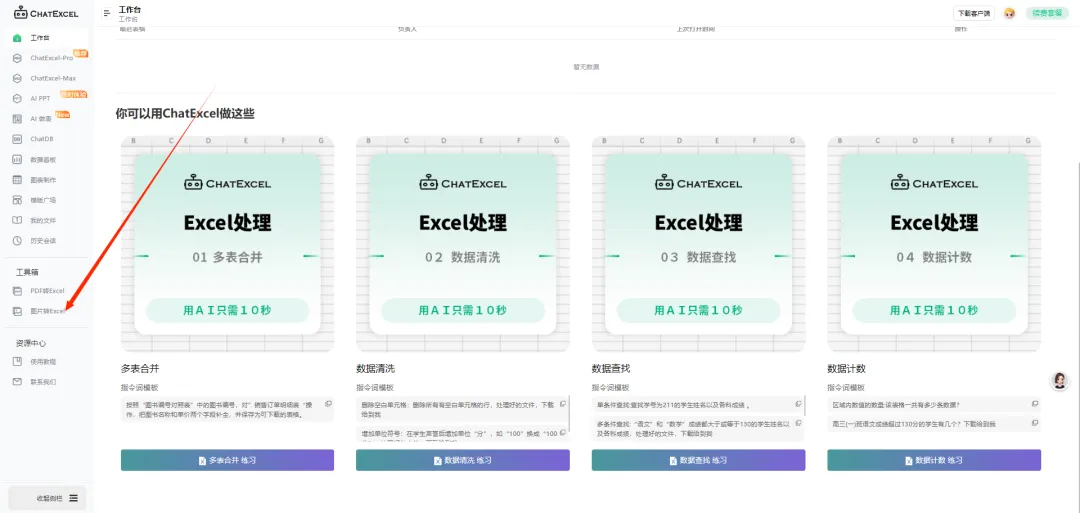The width and height of the screenshot is (1080, 513).
Task: Start the 多表合并 练习 exercise
Action: tap(227, 460)
